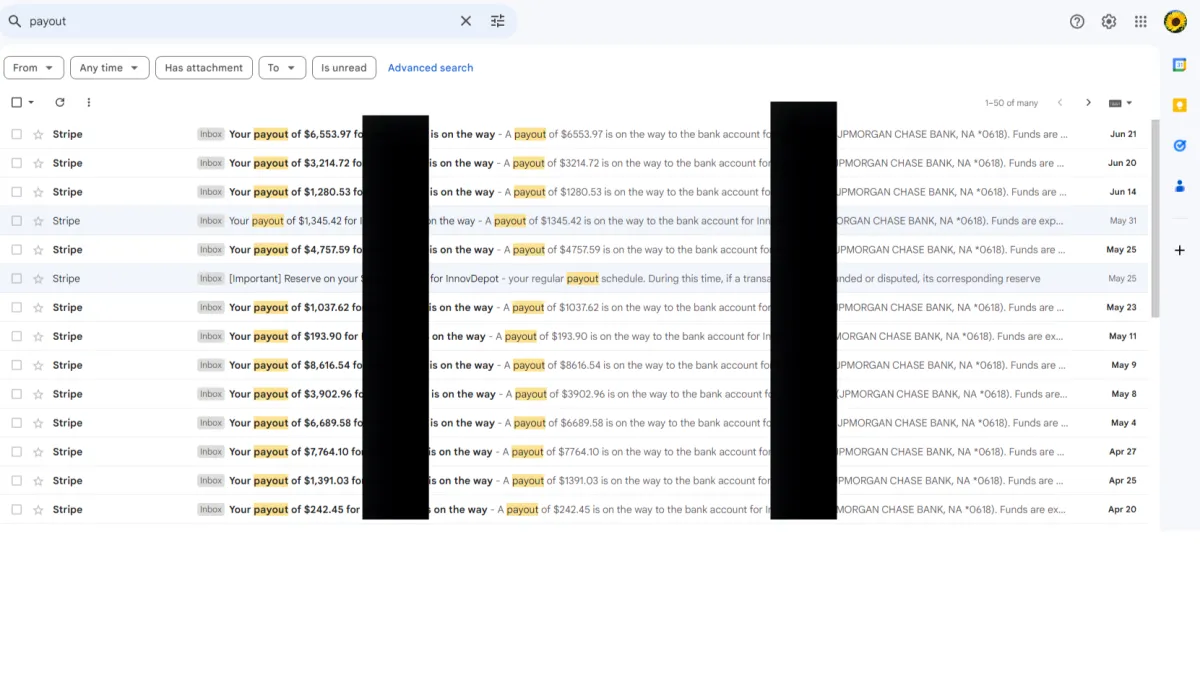Image resolution: width=1200 pixels, height=677 pixels.
Task: Open the Any time filter dropdown
Action: 110,68
